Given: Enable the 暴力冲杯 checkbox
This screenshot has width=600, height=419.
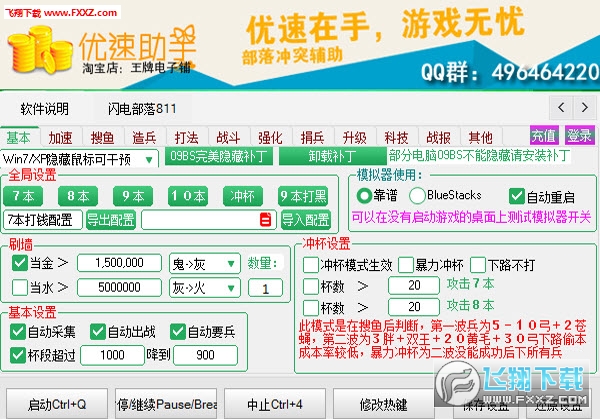Looking at the screenshot, I should coord(406,265).
